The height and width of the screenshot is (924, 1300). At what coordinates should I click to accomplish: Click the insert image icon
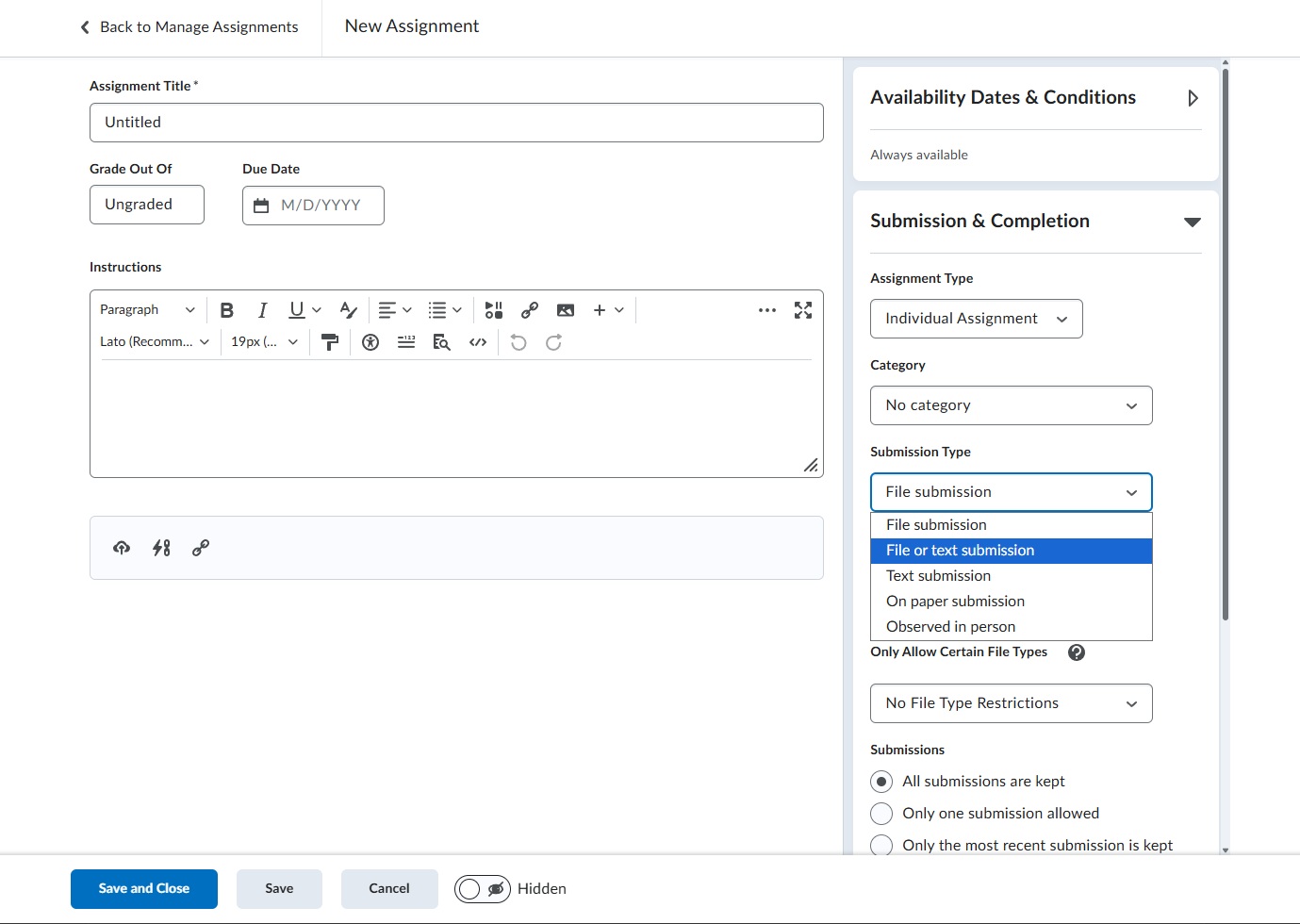click(565, 310)
